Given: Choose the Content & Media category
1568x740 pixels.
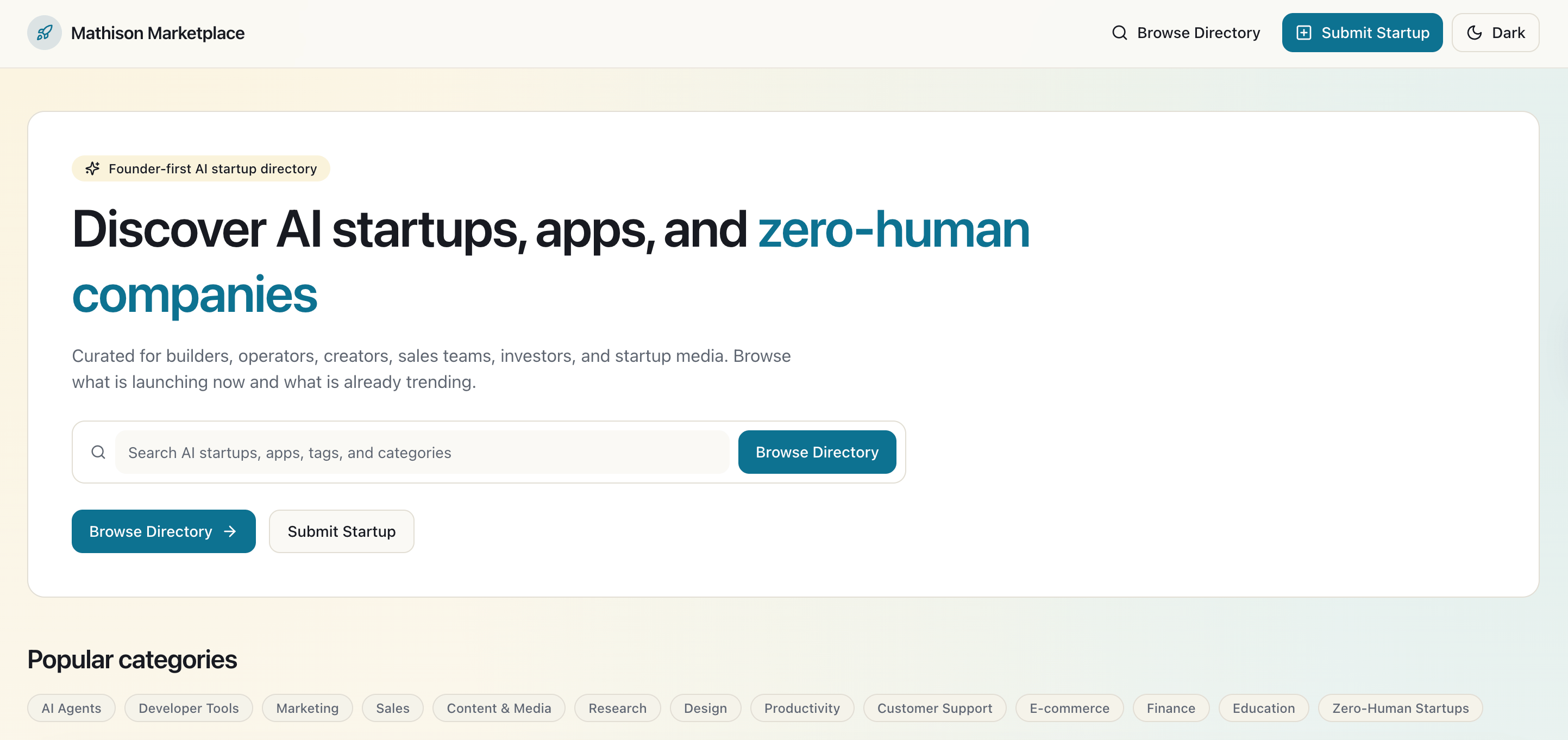Looking at the screenshot, I should (499, 708).
